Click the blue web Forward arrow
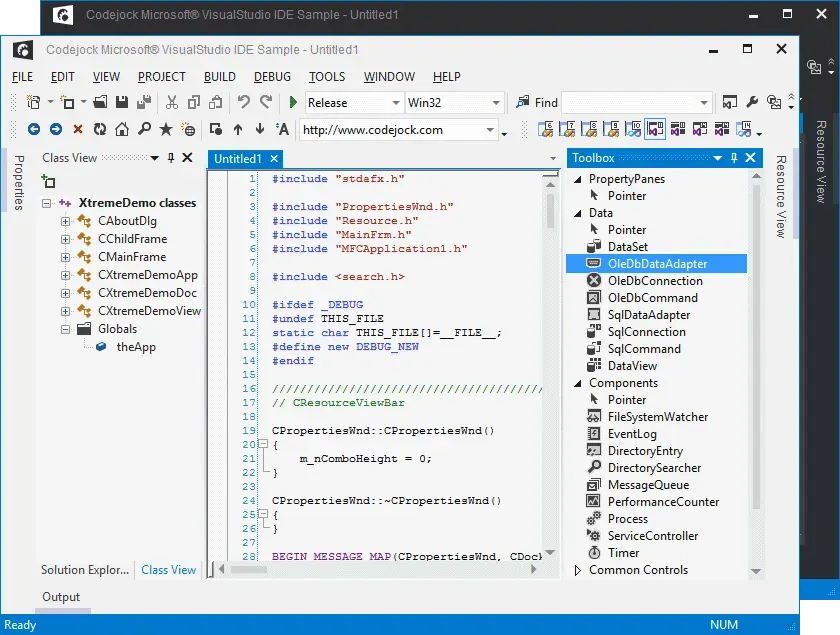 click(x=56, y=129)
